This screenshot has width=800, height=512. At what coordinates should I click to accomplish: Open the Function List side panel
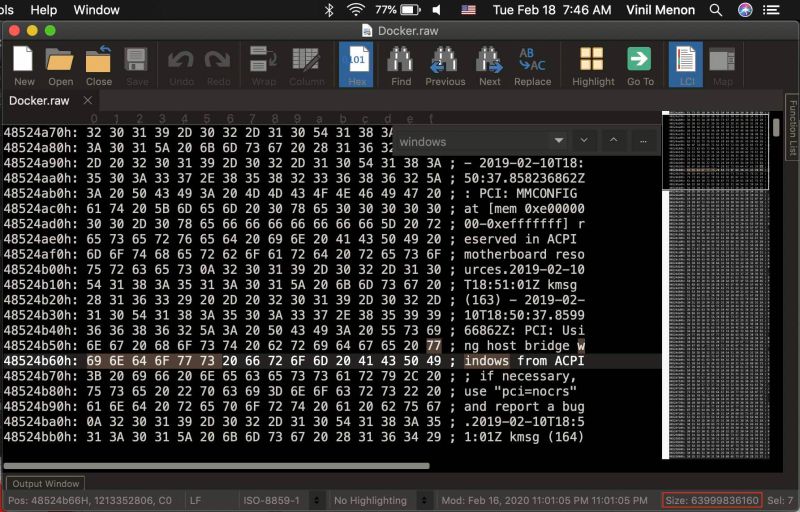pyautogui.click(x=792, y=127)
